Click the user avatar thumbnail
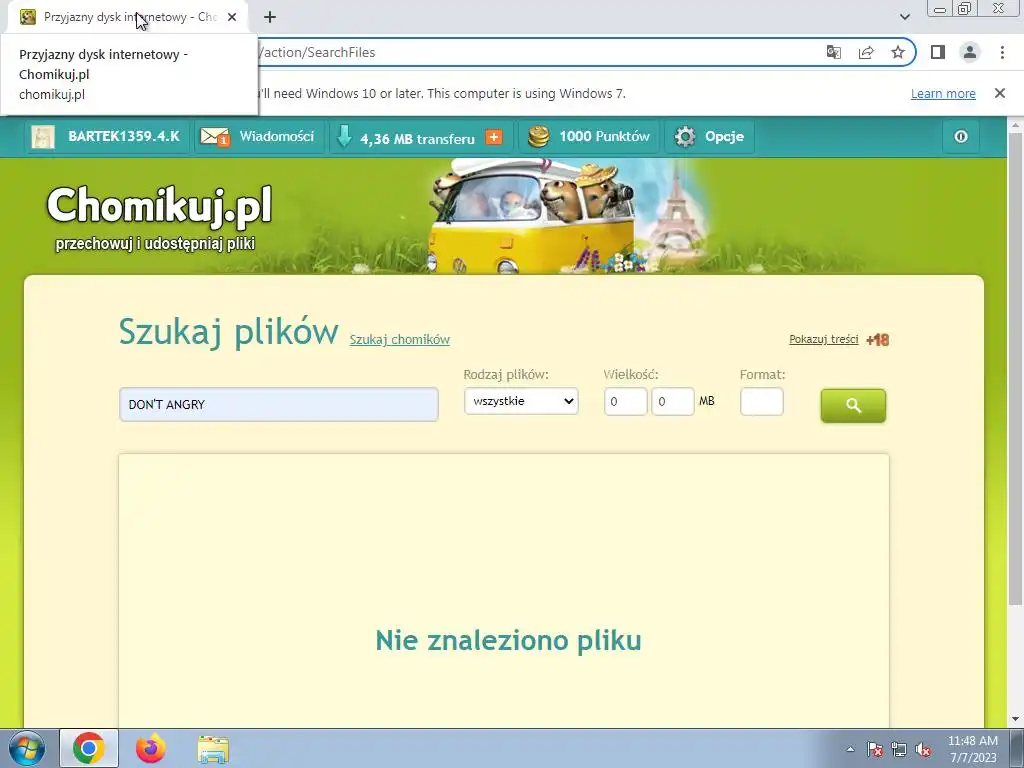Viewport: 1024px width, 768px height. [x=43, y=136]
